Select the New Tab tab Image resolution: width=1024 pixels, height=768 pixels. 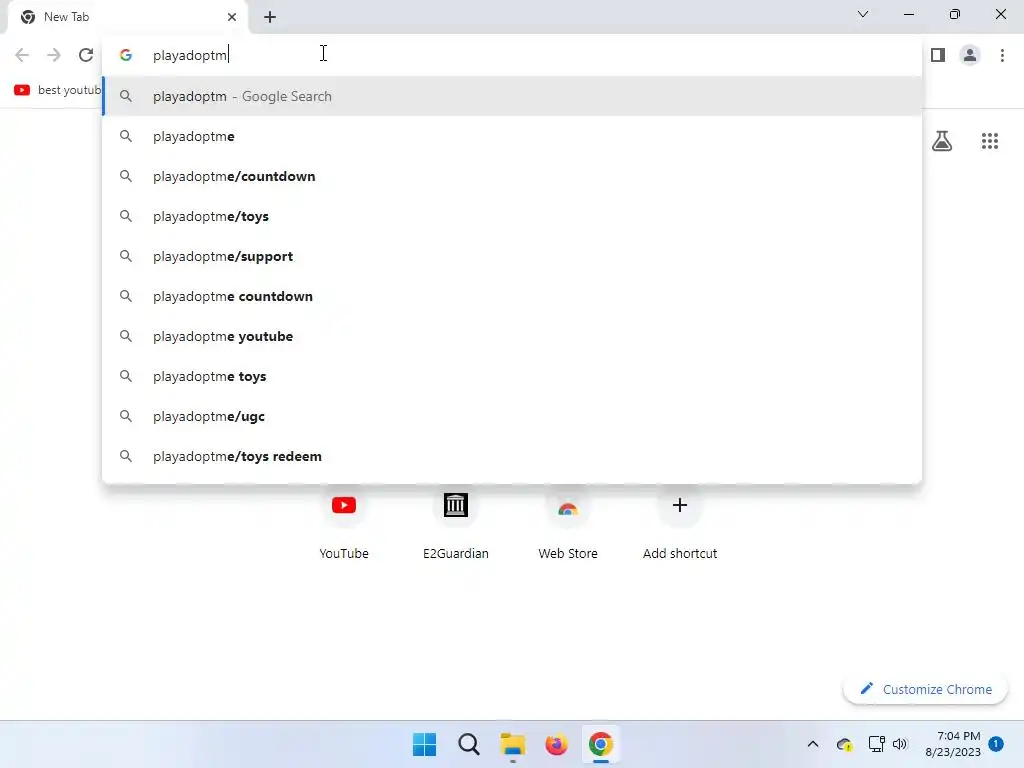(x=127, y=17)
